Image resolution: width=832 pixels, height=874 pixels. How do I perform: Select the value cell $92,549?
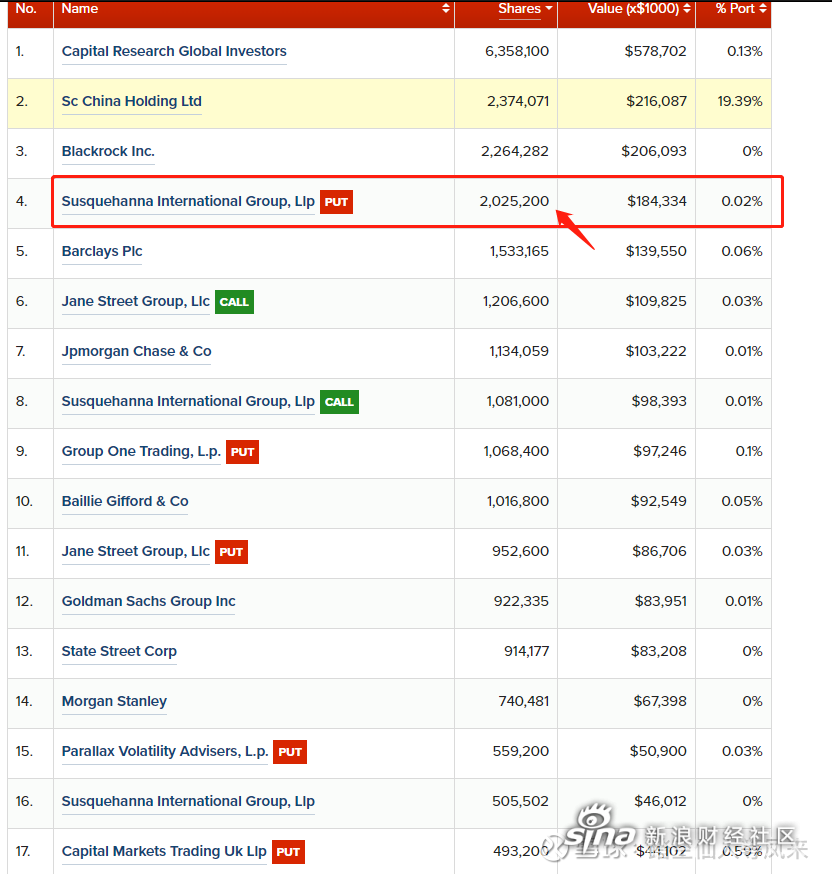point(659,501)
